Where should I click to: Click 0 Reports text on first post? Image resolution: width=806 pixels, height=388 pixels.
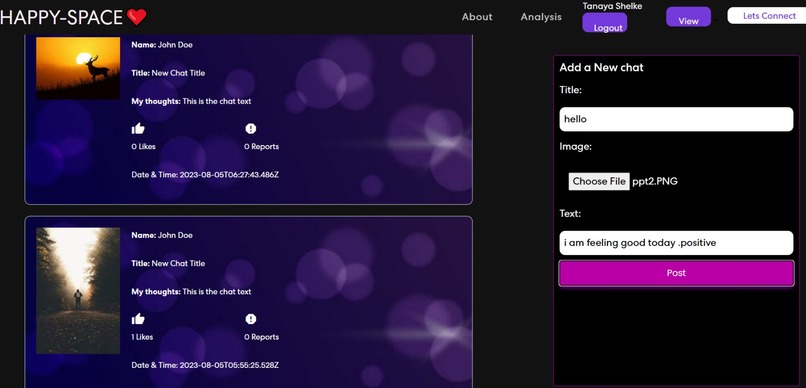pyautogui.click(x=262, y=146)
